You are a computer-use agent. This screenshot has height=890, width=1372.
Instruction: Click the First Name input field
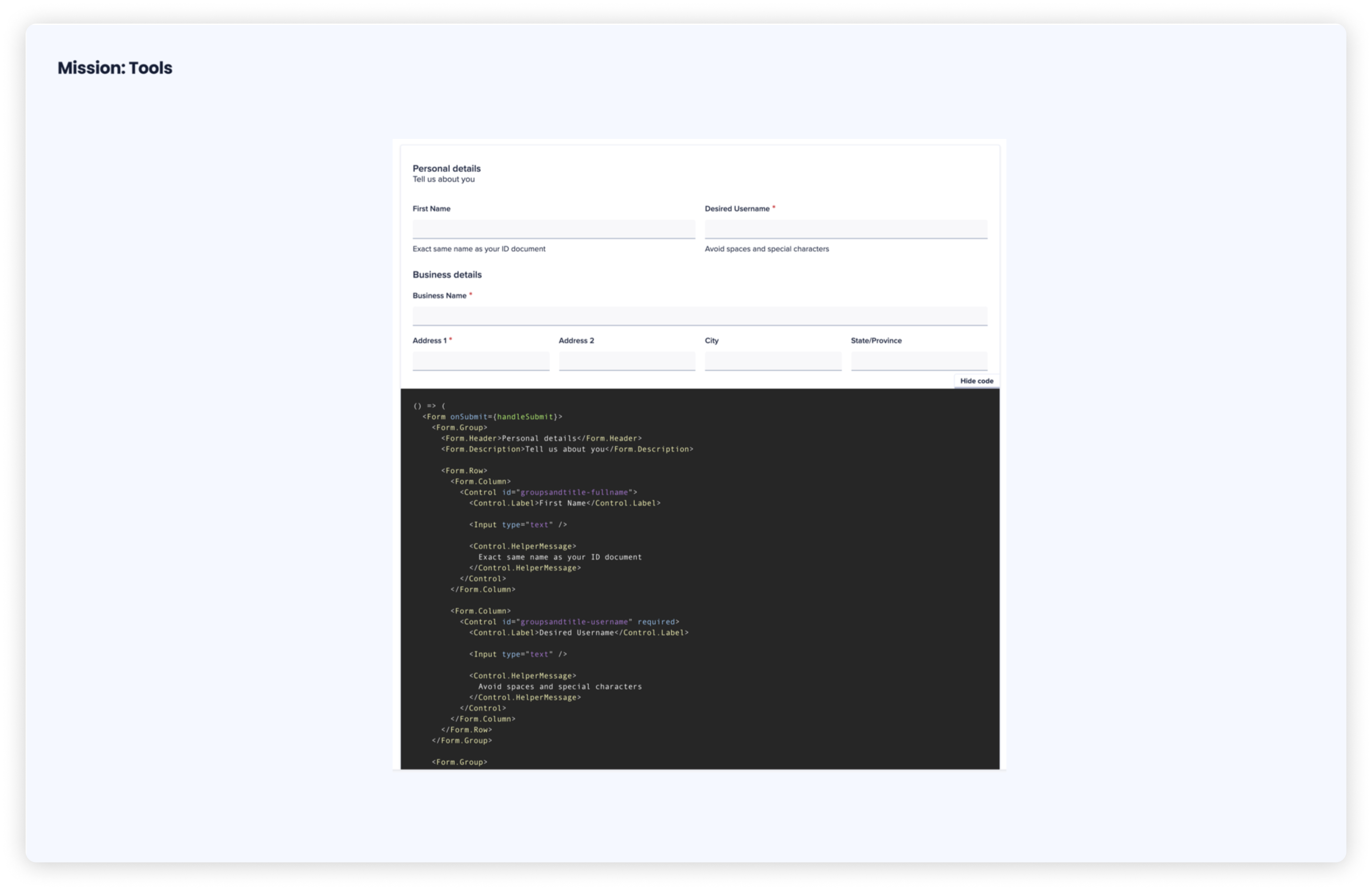coord(553,229)
